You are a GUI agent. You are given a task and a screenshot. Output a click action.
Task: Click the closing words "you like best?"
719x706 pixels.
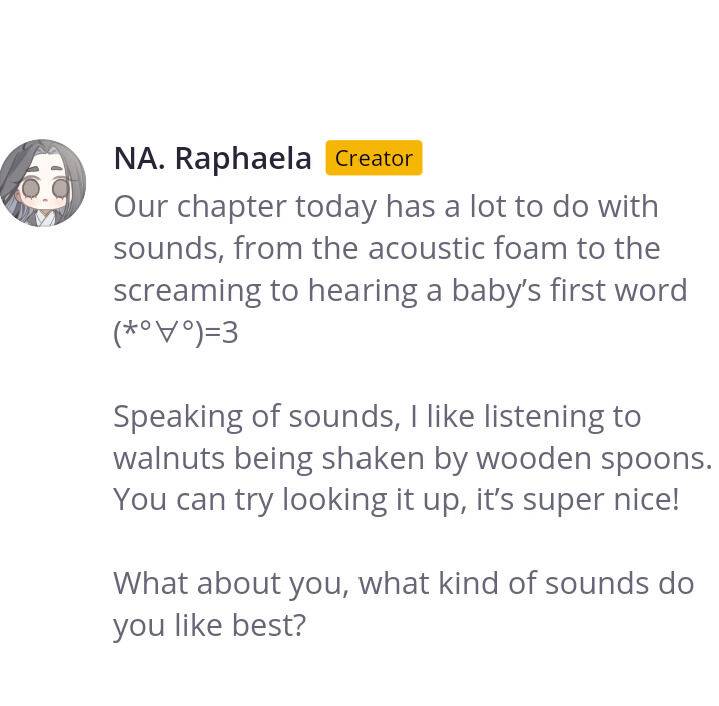click(x=209, y=625)
